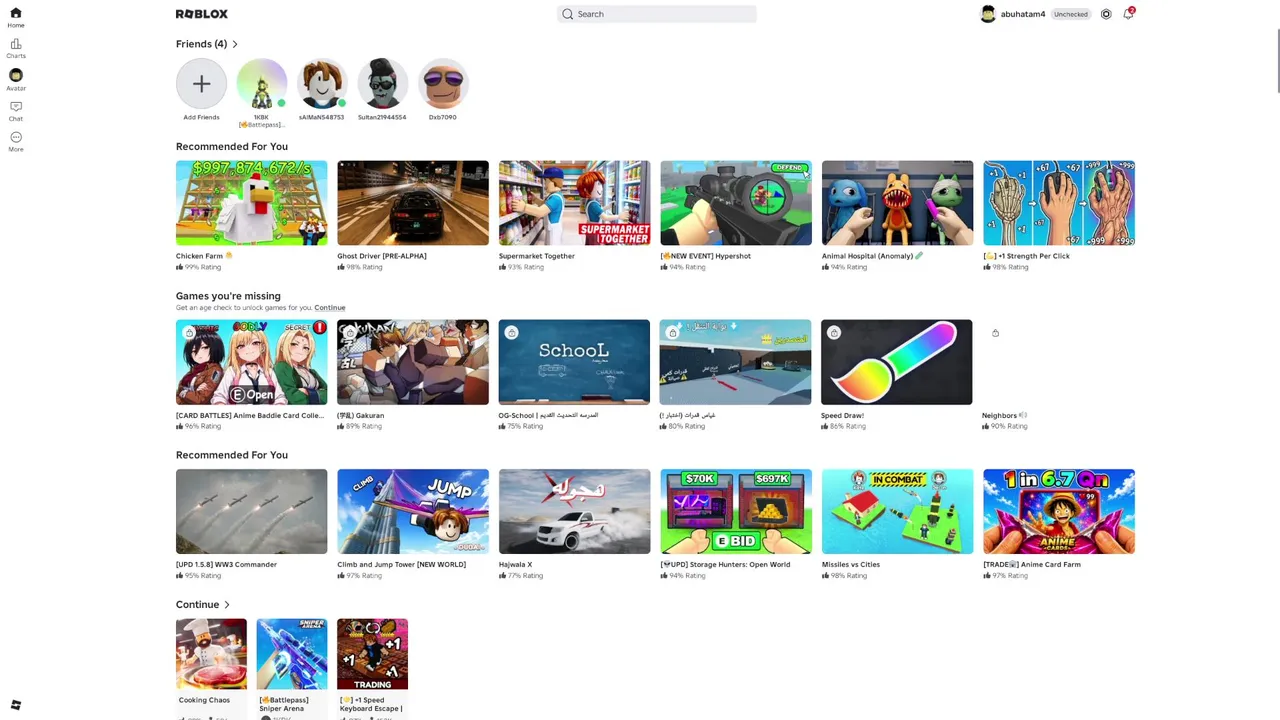Click the Roblox icon at the sidebar bottom
Image resolution: width=1280 pixels, height=720 pixels.
pyautogui.click(x=16, y=705)
